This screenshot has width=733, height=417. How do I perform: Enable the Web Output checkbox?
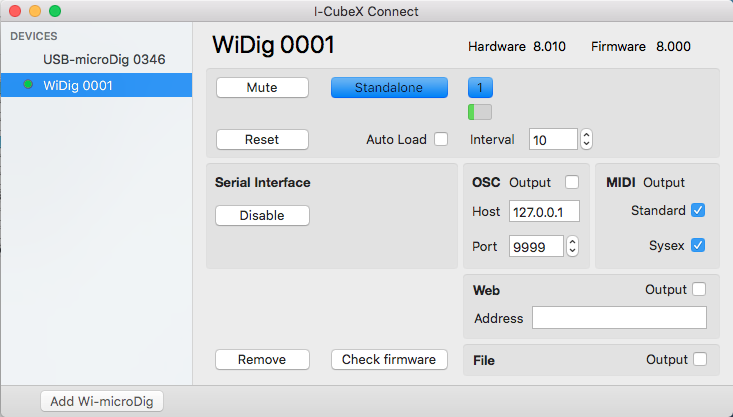pos(699,289)
